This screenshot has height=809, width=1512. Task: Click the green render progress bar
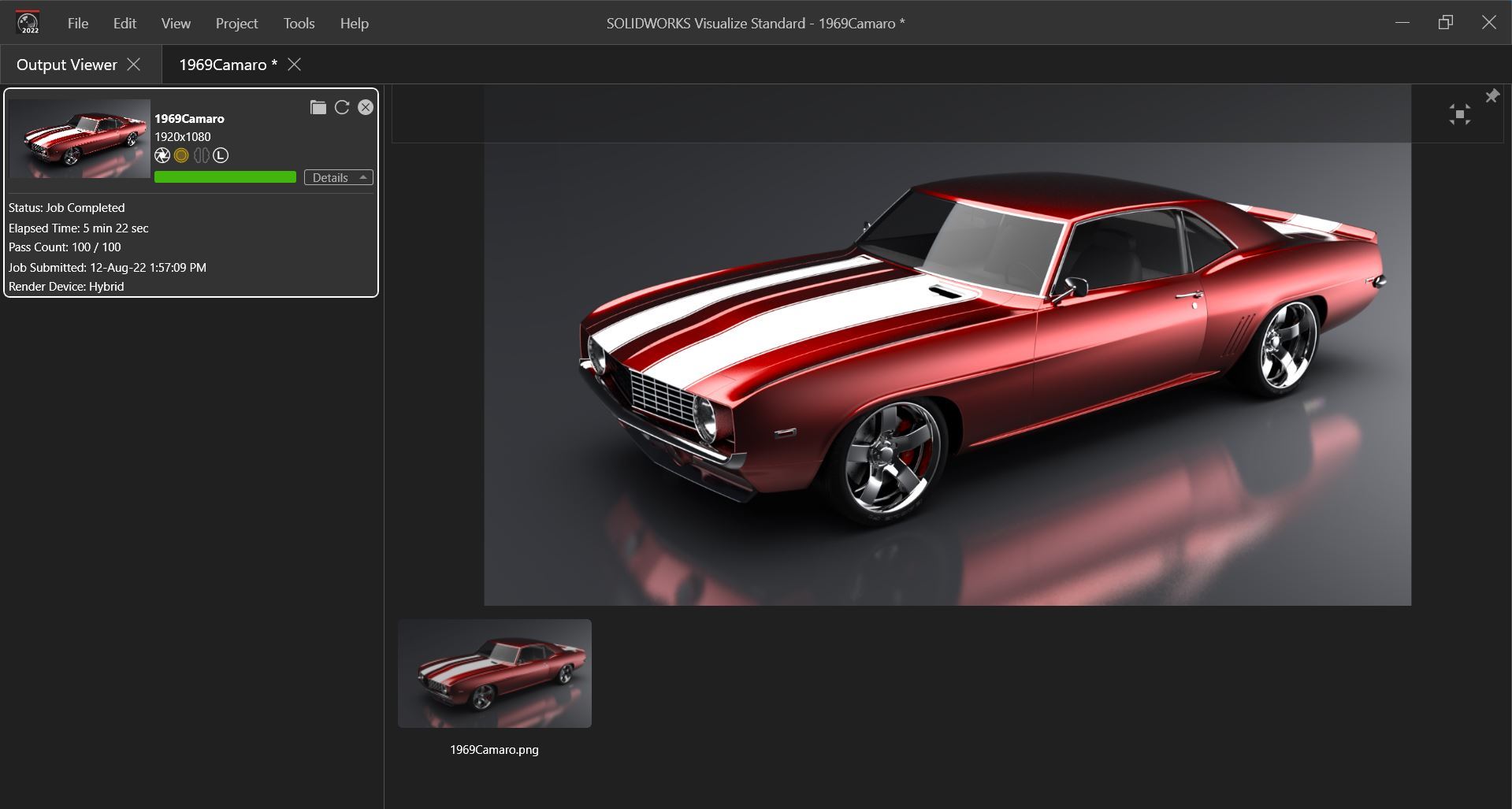coord(225,177)
